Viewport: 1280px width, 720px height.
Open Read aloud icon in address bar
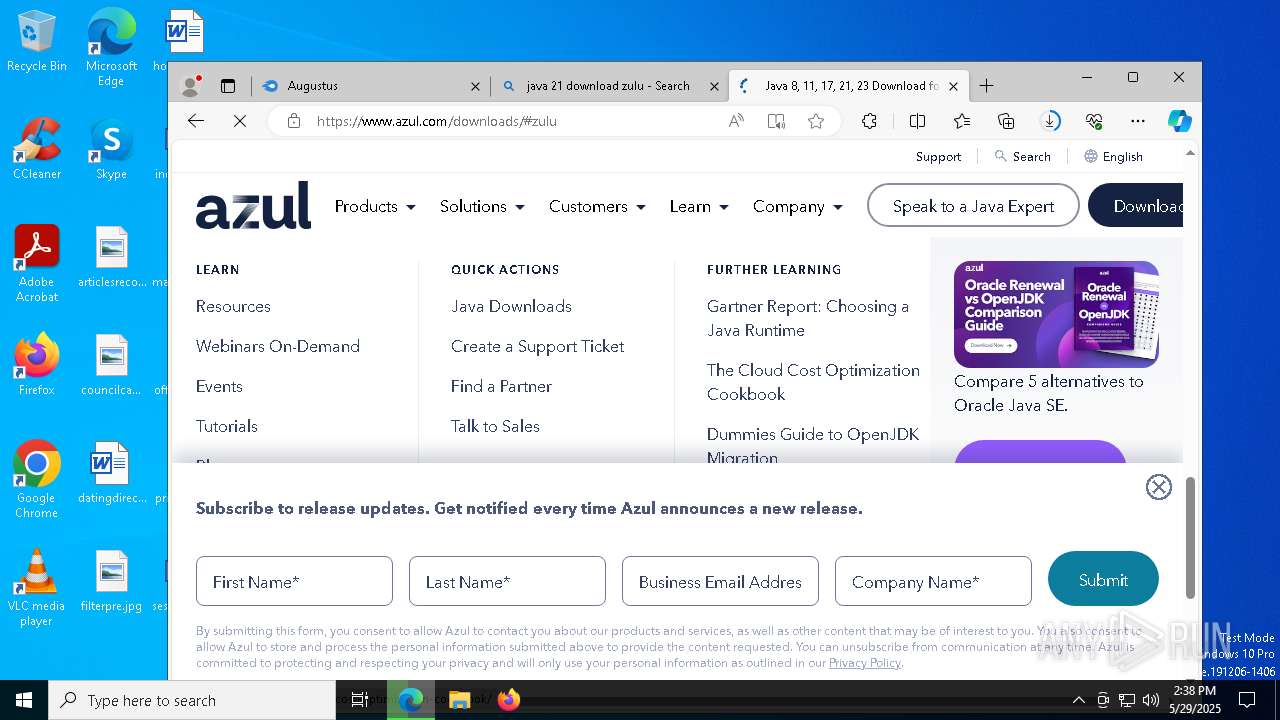click(736, 121)
